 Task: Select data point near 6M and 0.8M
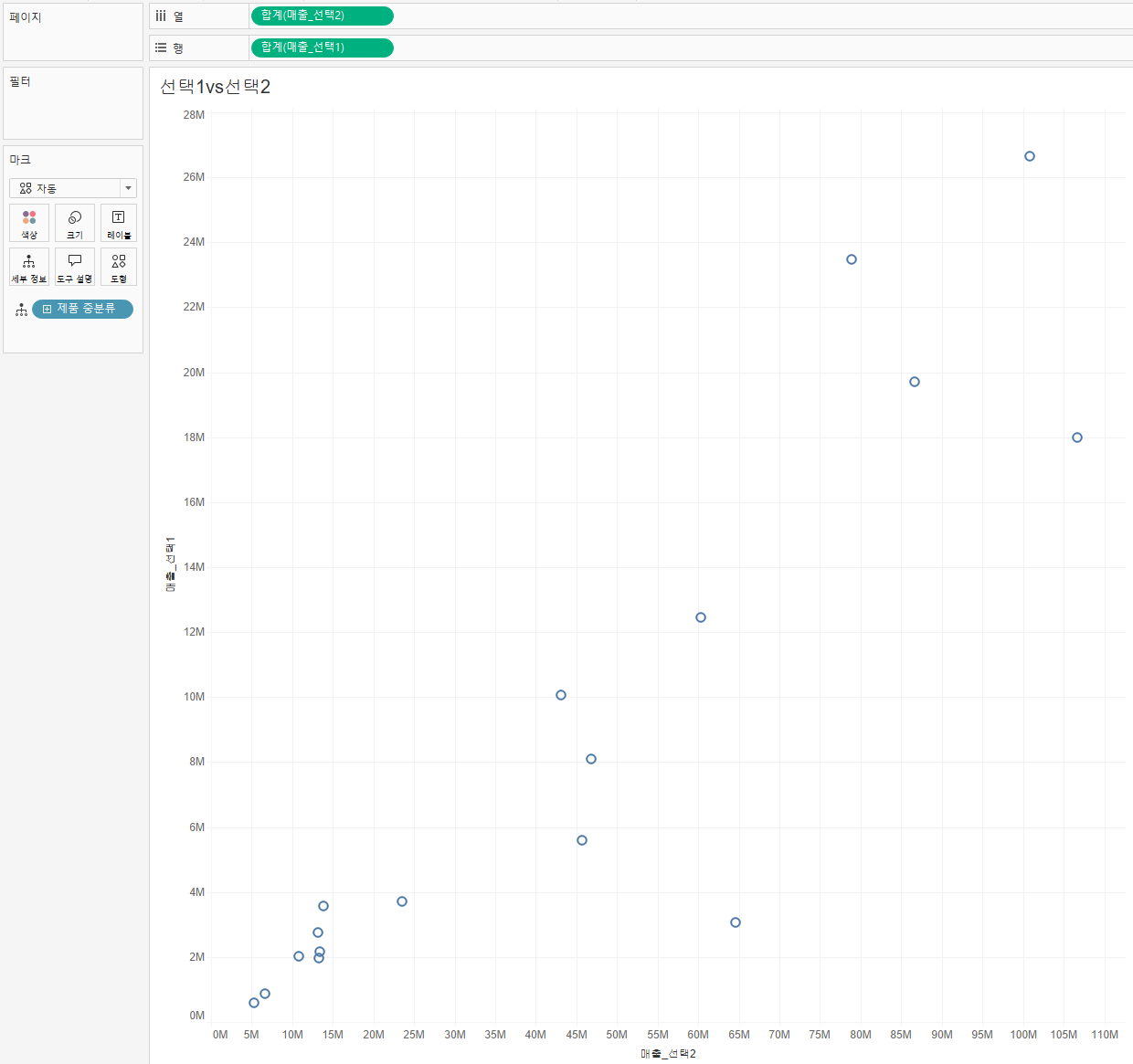(x=265, y=994)
